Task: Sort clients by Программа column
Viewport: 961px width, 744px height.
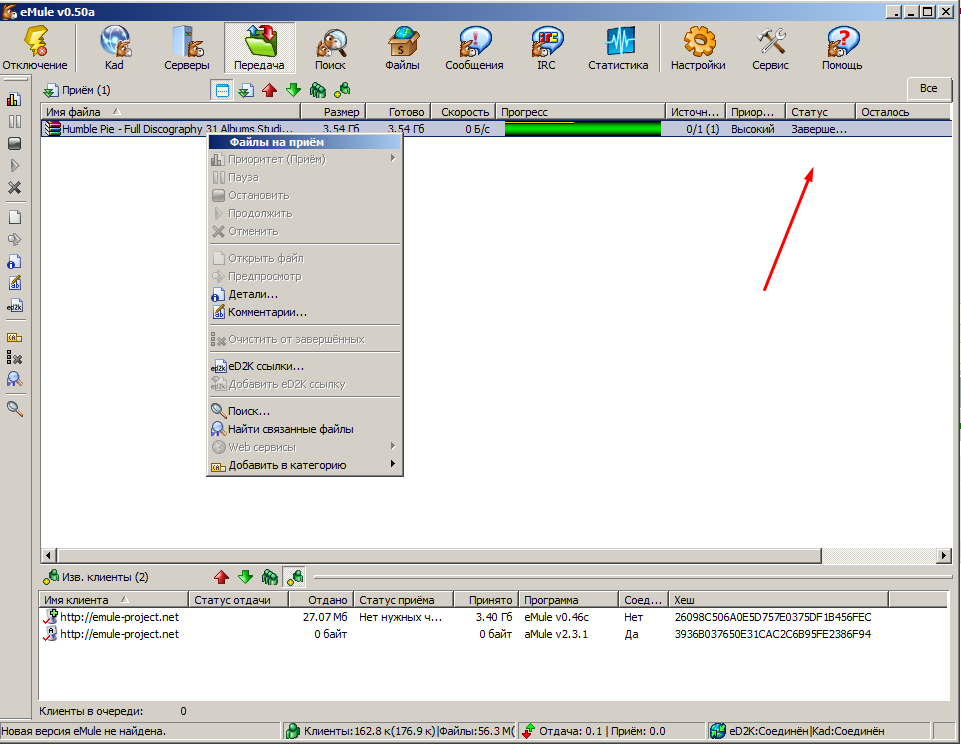Action: (569, 599)
